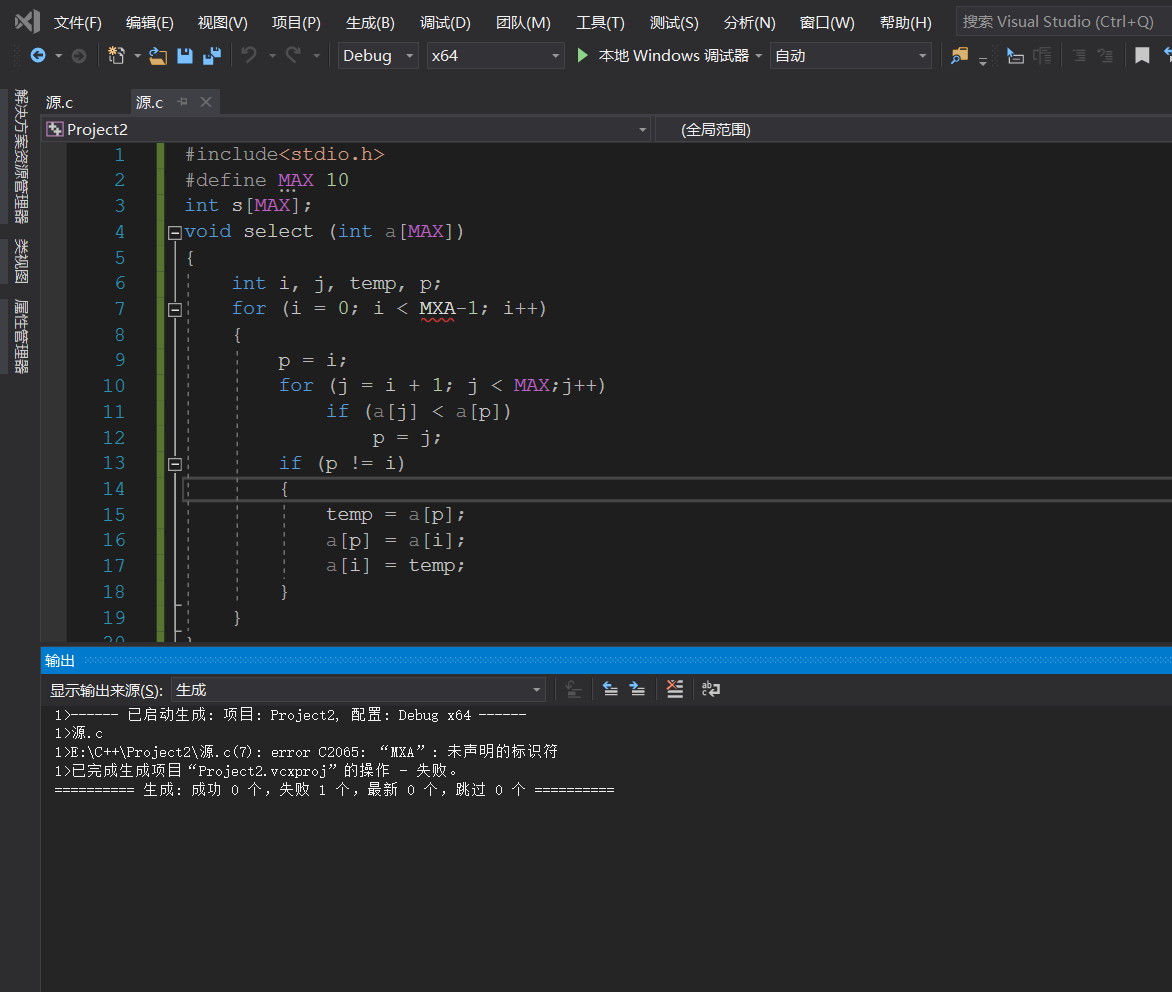Open the 帮助(H) menu
Image resolution: width=1172 pixels, height=992 pixels.
(905, 22)
